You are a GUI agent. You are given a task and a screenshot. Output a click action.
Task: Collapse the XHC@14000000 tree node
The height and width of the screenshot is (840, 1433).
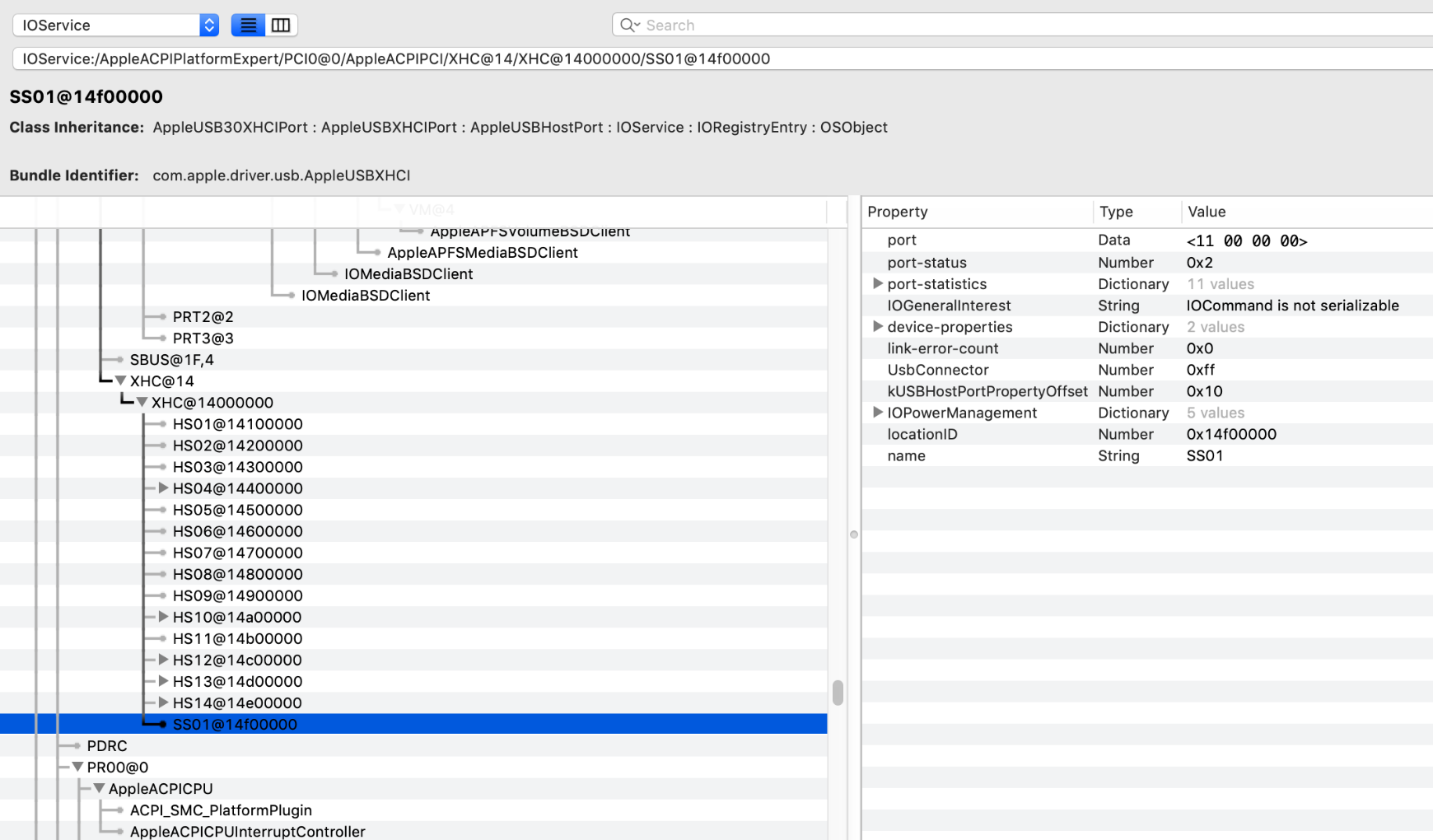(x=142, y=403)
